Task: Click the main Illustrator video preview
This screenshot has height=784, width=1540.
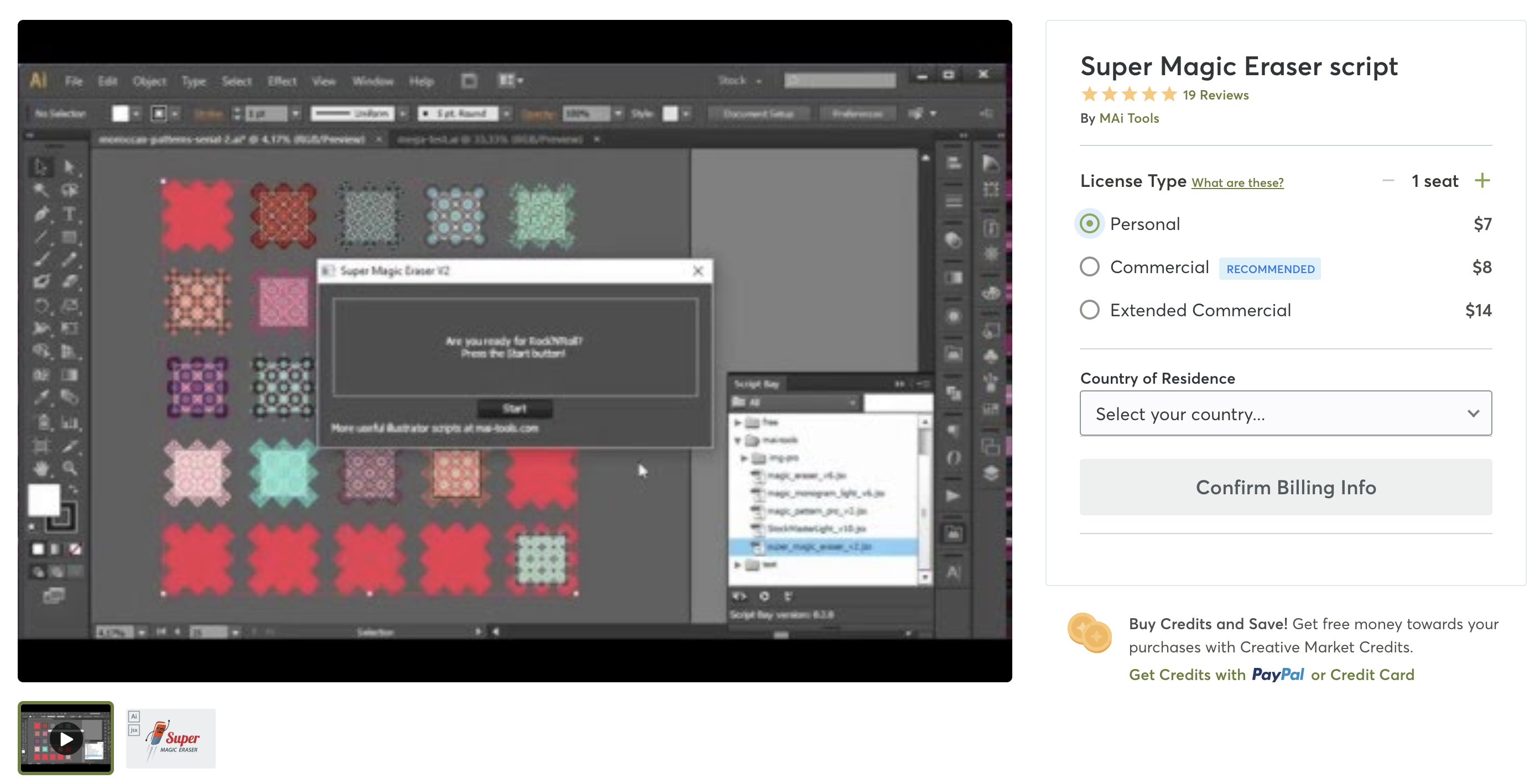Action: pos(515,352)
